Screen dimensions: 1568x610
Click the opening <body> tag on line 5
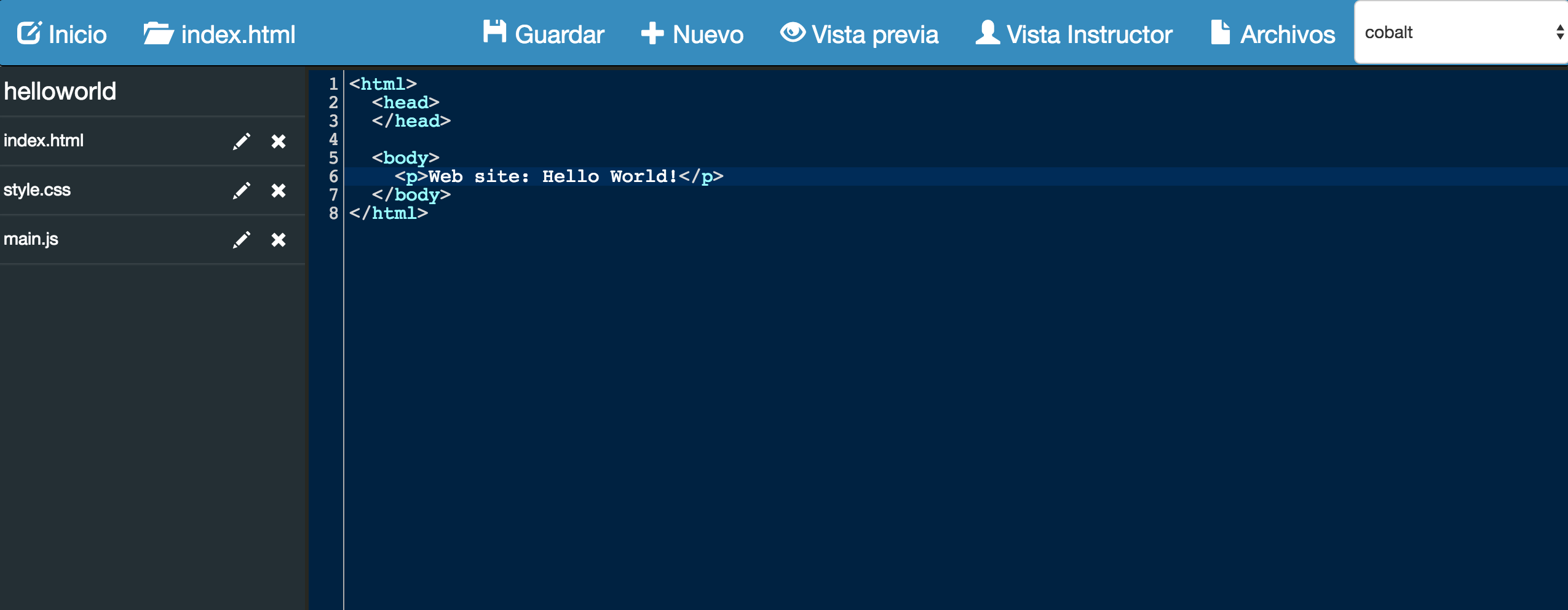[406, 157]
